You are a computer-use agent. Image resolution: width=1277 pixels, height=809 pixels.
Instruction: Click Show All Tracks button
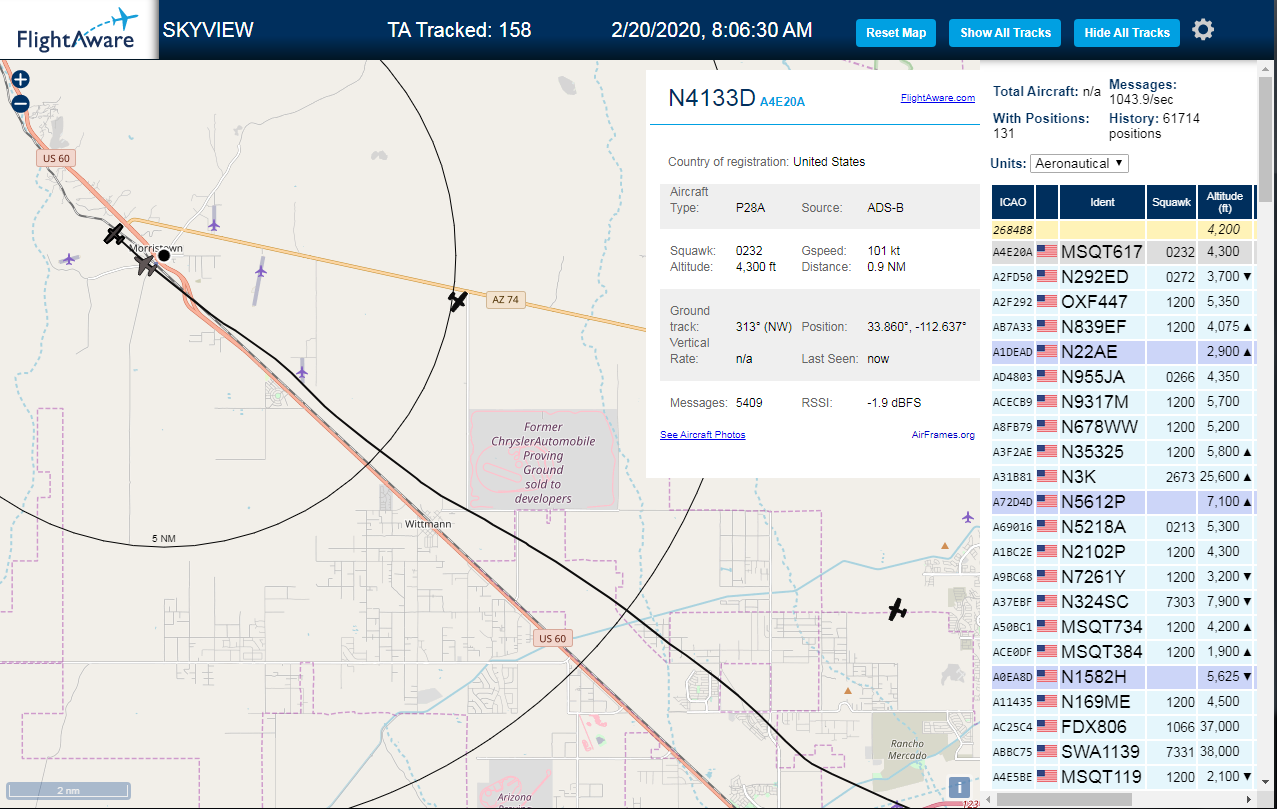click(1005, 32)
